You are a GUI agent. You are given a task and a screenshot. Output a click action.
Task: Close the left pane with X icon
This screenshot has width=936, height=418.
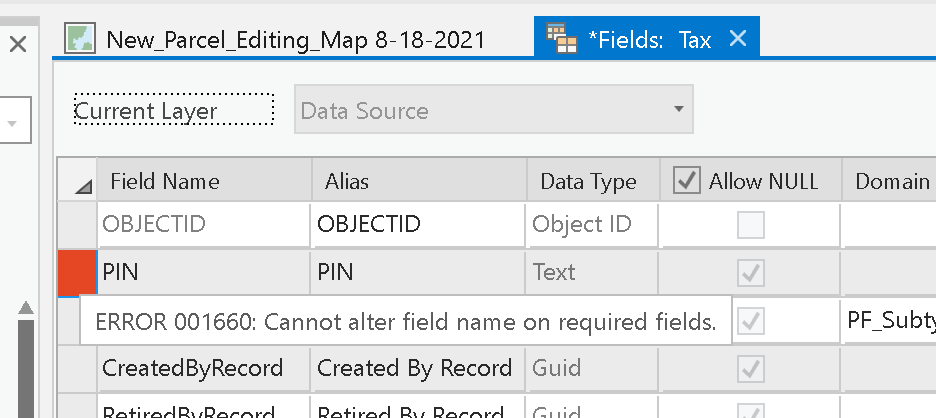tap(18, 44)
